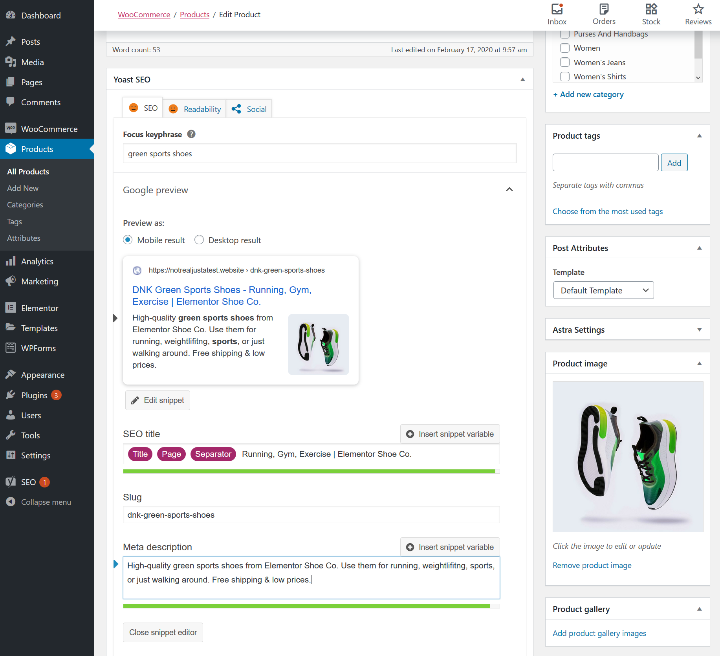The image size is (720, 656).
Task: Open the WooCommerce Inbox icon
Action: tap(557, 9)
